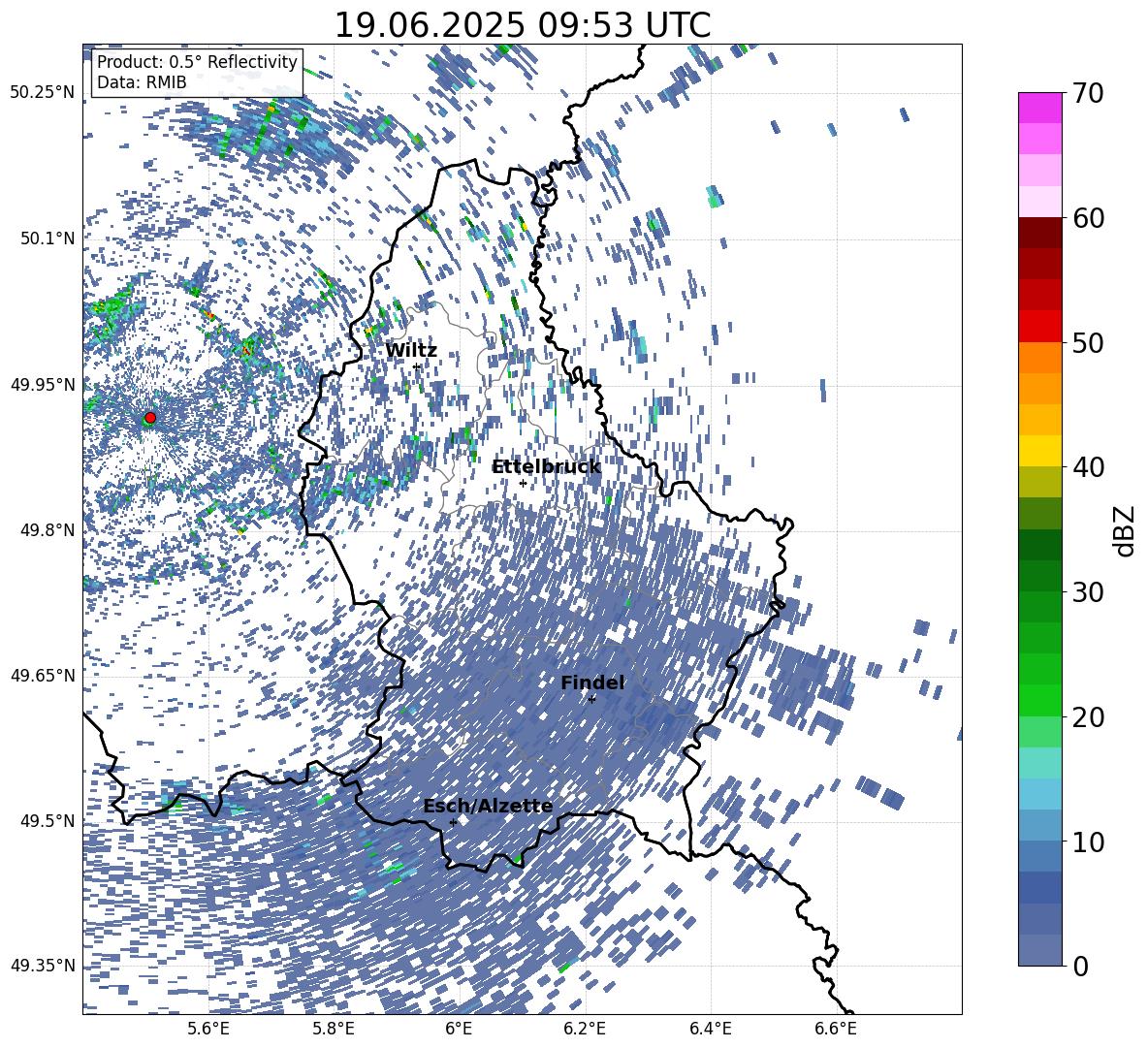
Task: Click the 6.2°E longitude label
Action: click(x=585, y=1029)
